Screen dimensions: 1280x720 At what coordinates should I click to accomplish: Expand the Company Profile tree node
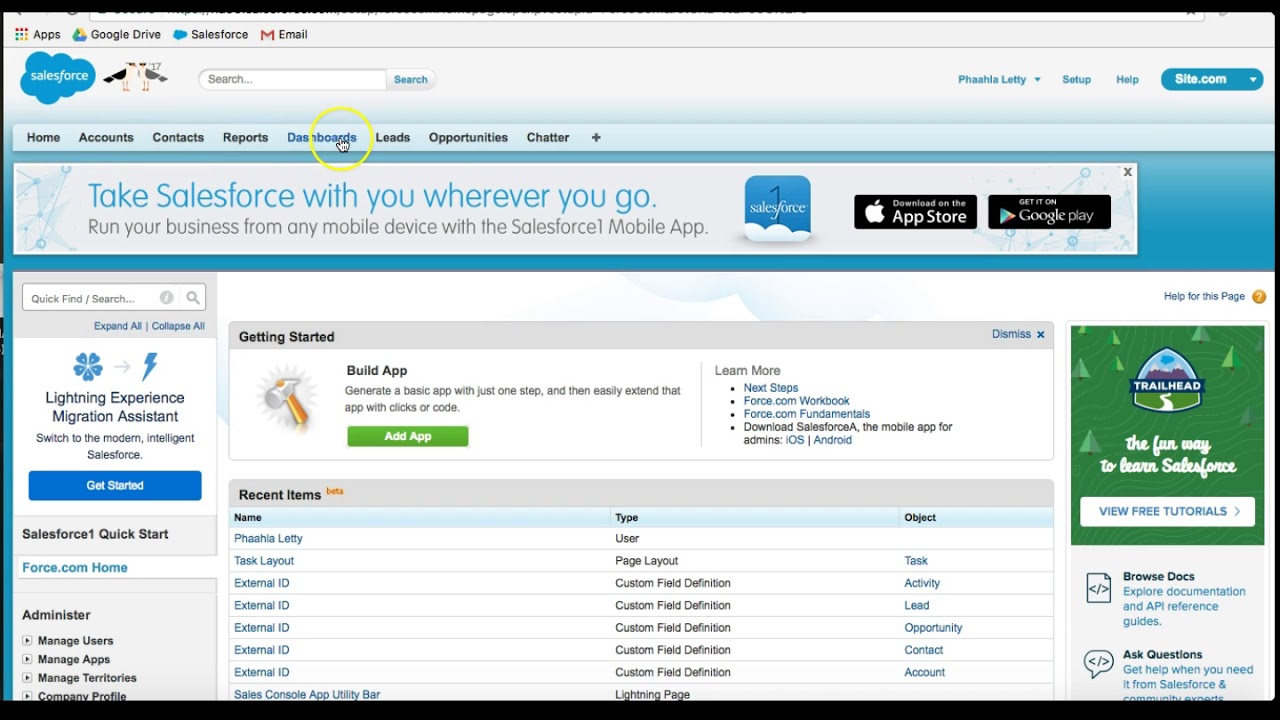tap(27, 696)
